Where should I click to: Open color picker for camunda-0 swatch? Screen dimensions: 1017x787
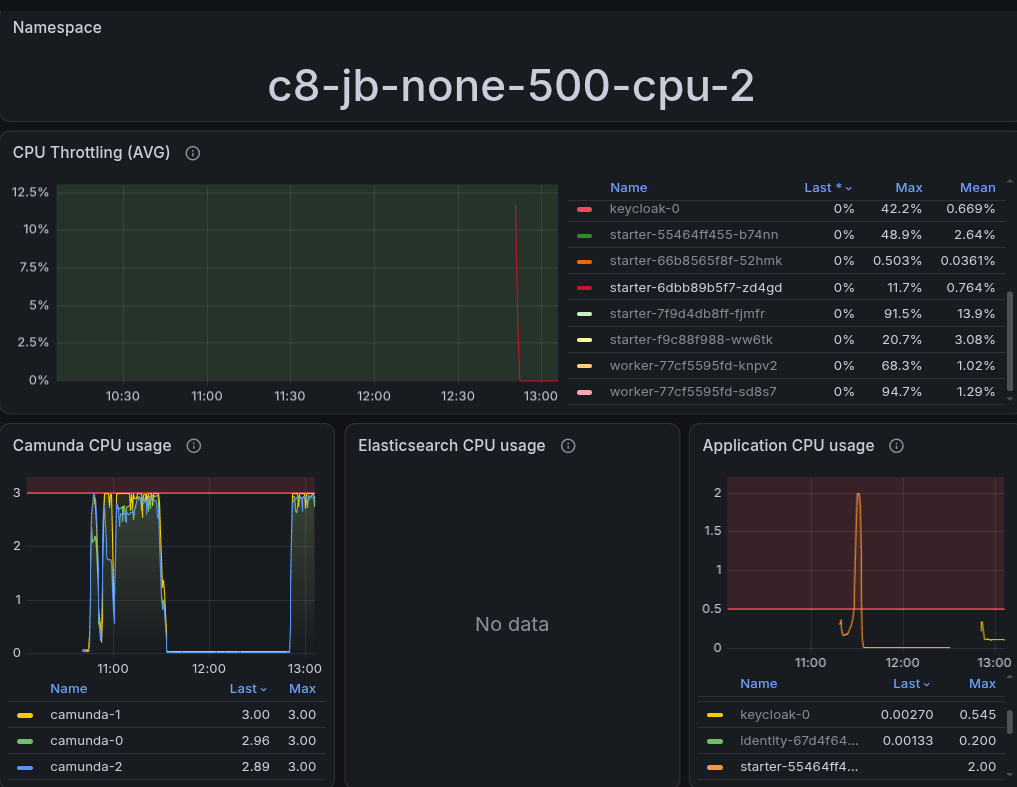tap(25, 741)
